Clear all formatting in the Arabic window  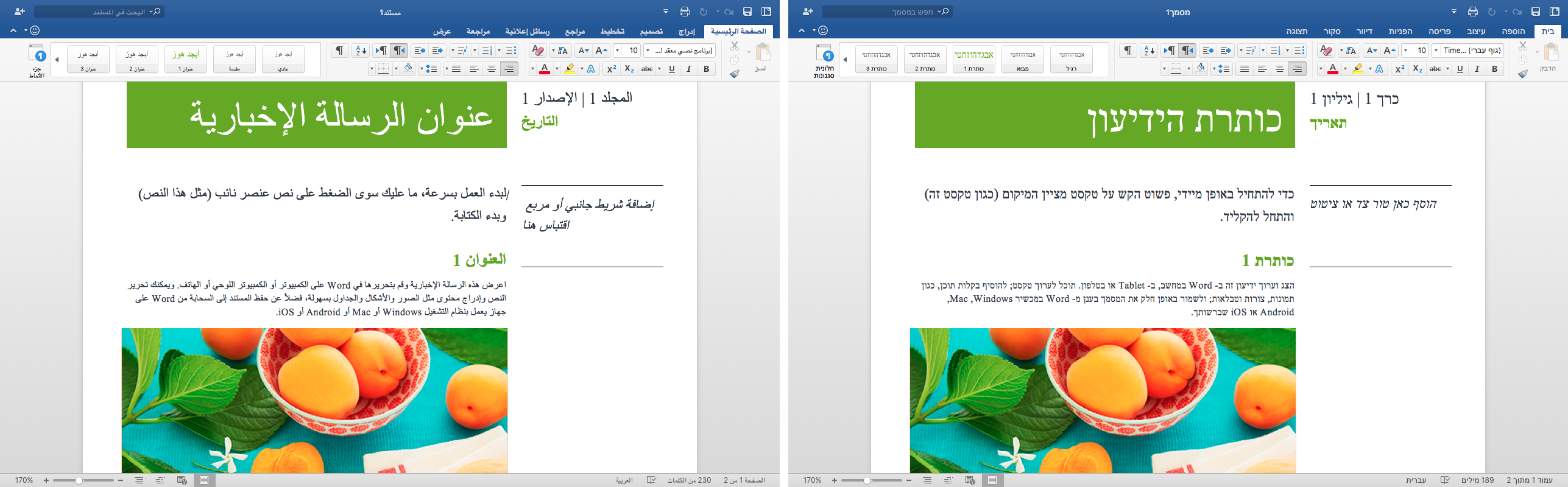(x=538, y=51)
